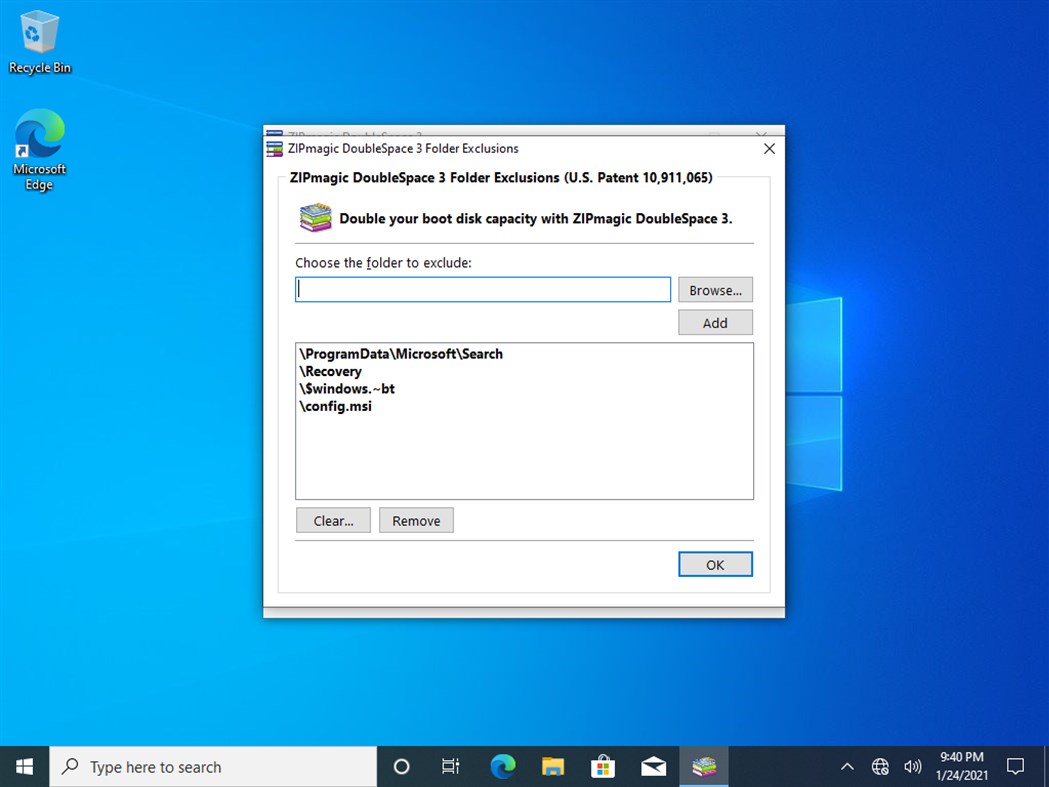Expand the hidden icons chevron in the tray

point(847,766)
